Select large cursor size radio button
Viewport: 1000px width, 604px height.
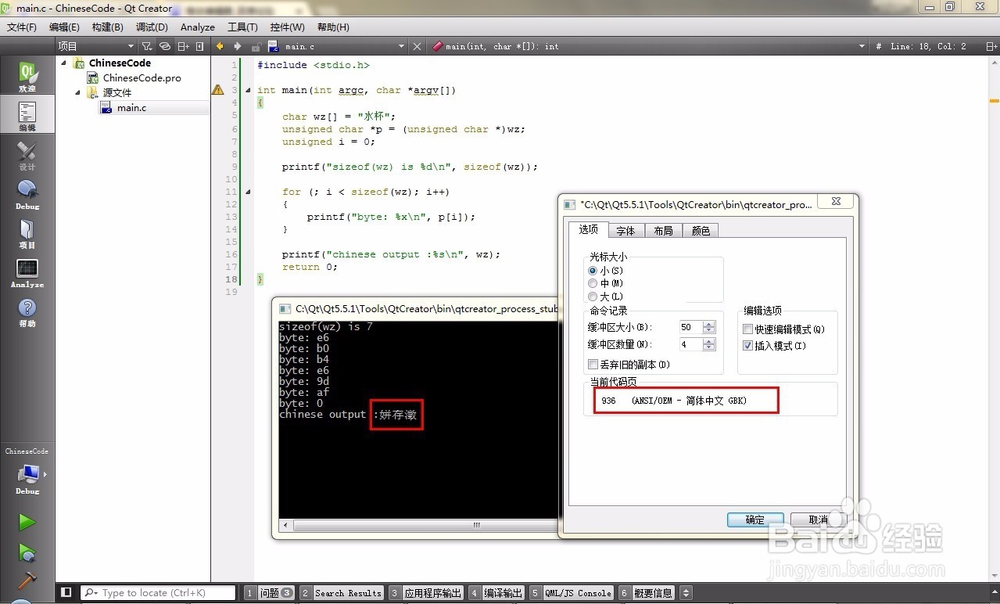pos(592,297)
